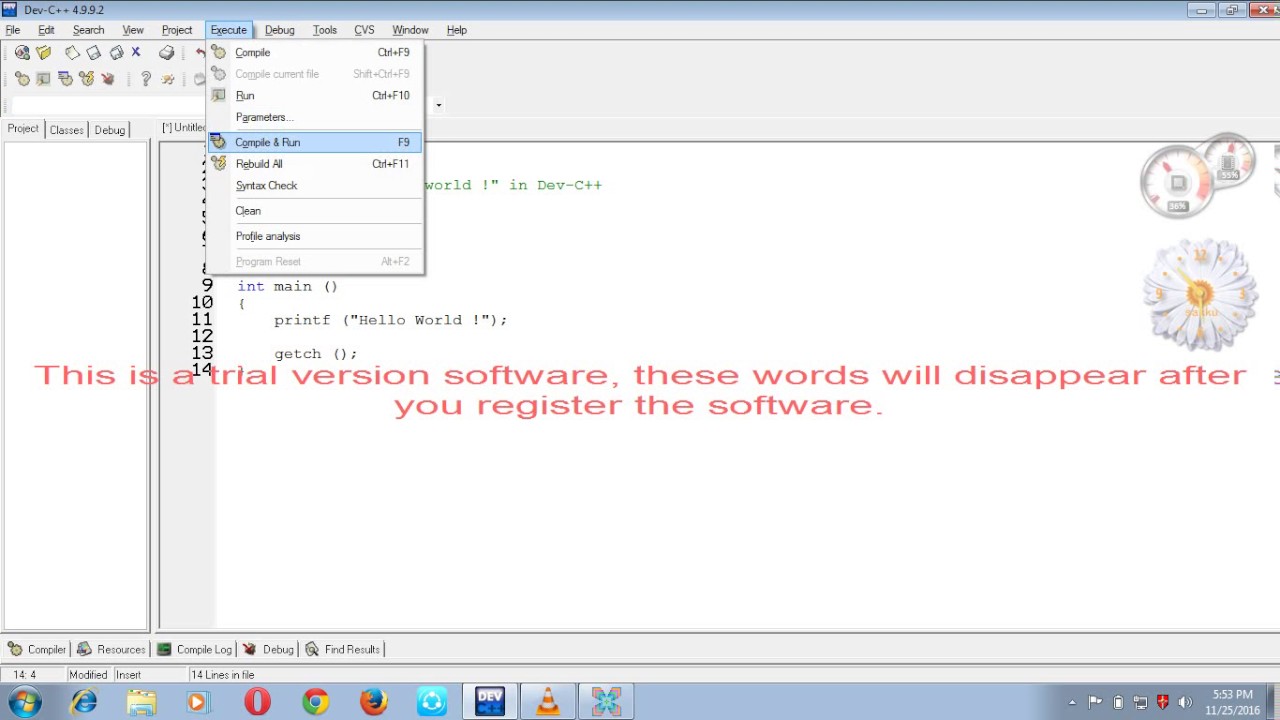Open the Window menu
This screenshot has height=720, width=1280.
pyautogui.click(x=410, y=30)
